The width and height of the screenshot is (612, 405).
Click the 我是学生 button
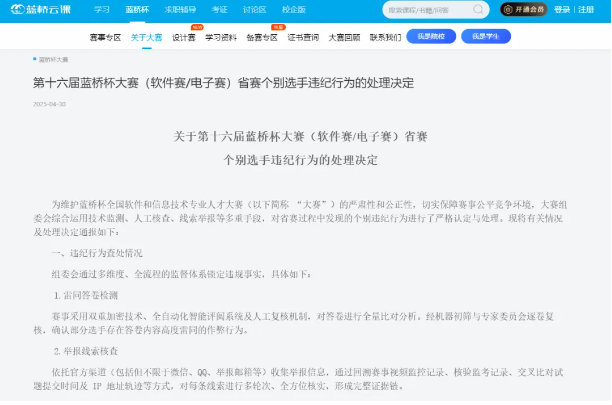coord(486,36)
